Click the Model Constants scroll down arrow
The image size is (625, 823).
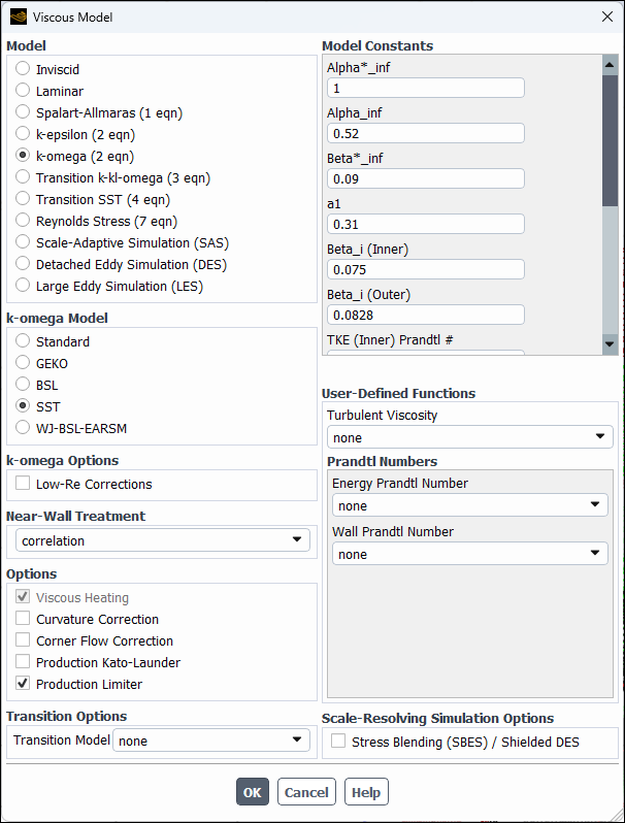[610, 344]
